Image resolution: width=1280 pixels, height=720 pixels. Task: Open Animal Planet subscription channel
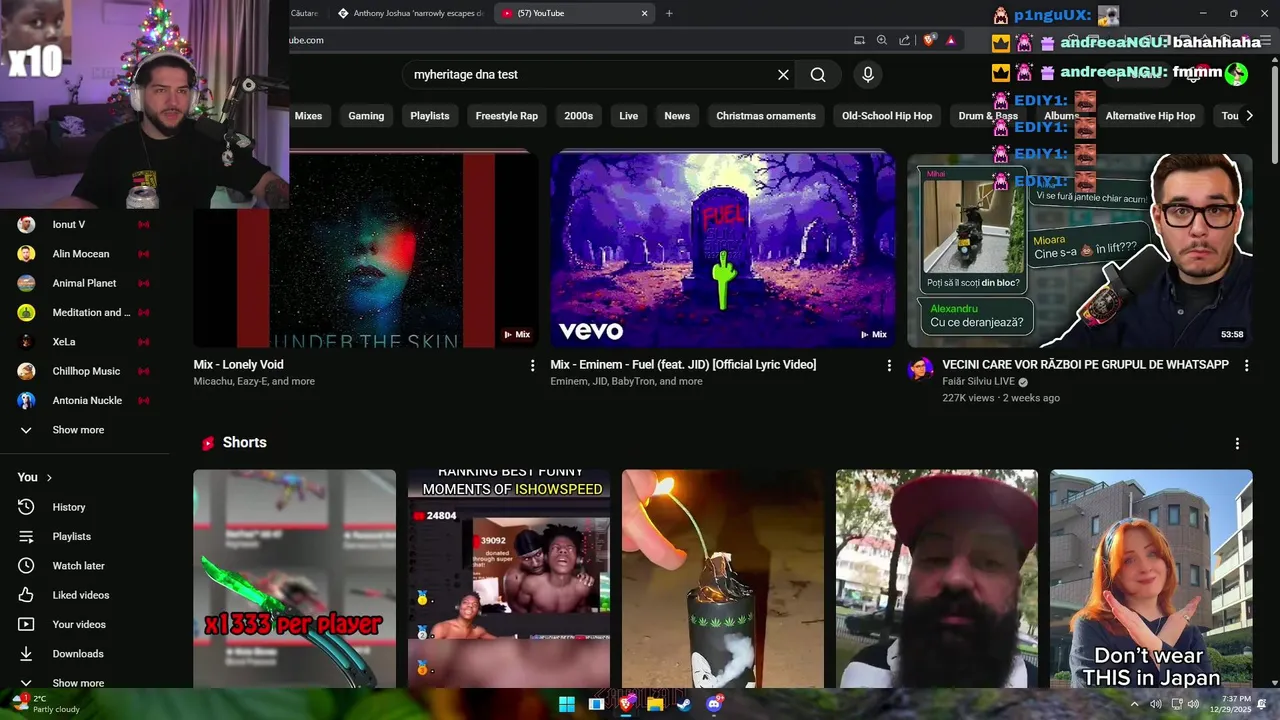pos(84,283)
